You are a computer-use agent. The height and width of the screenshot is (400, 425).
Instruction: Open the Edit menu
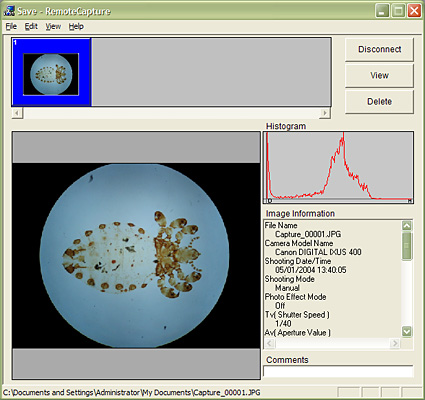pyautogui.click(x=31, y=26)
